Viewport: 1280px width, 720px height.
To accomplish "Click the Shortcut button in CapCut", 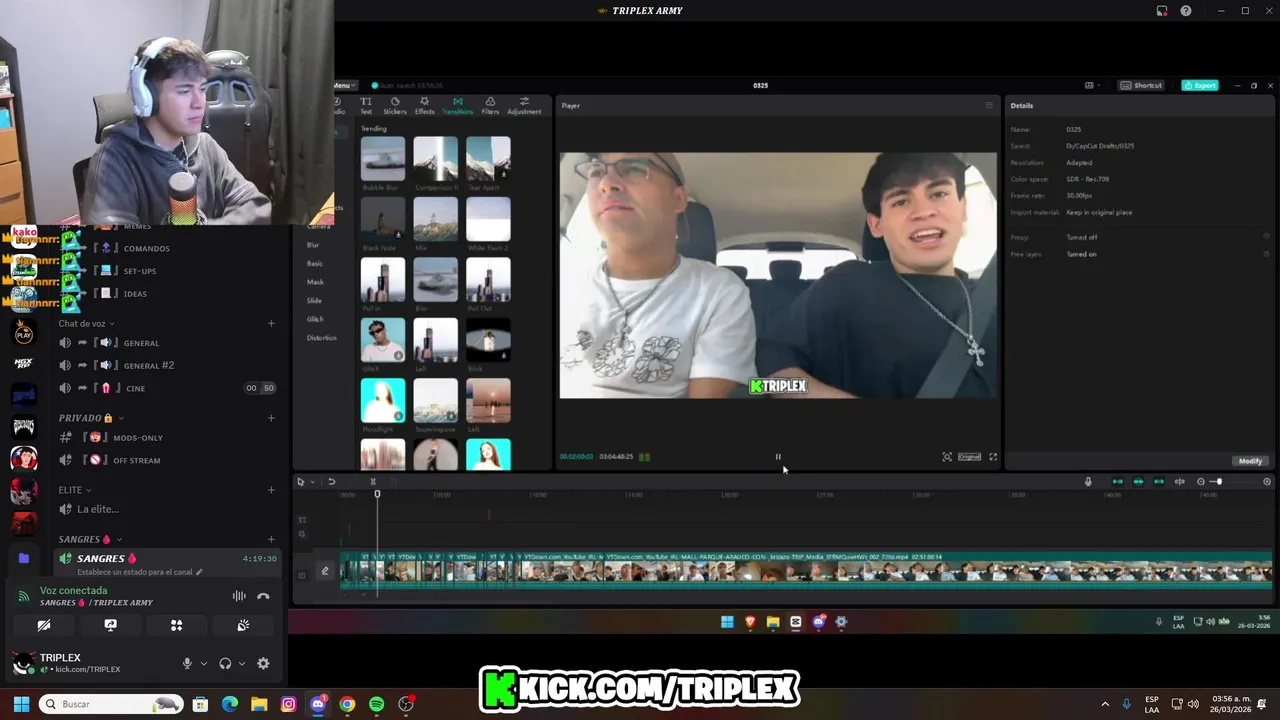I will 1142,85.
